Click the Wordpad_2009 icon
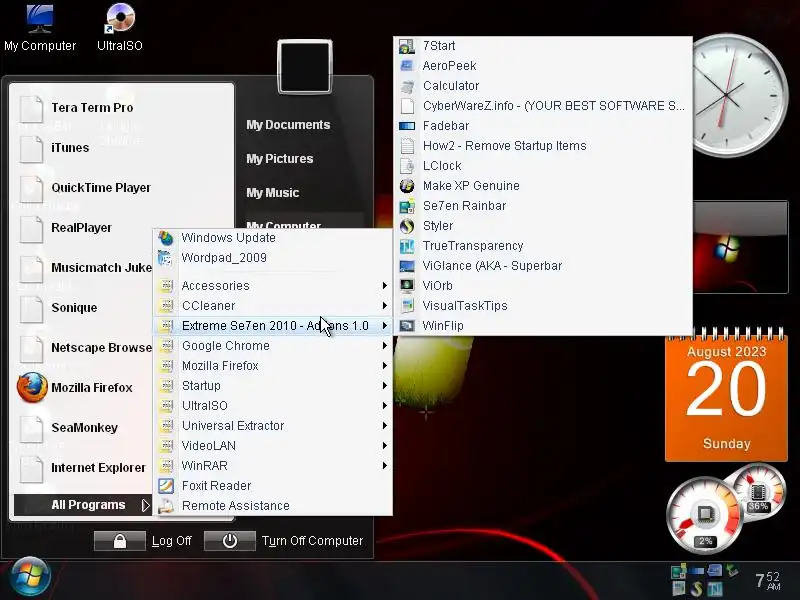Screen dimensions: 800x600 [166, 258]
